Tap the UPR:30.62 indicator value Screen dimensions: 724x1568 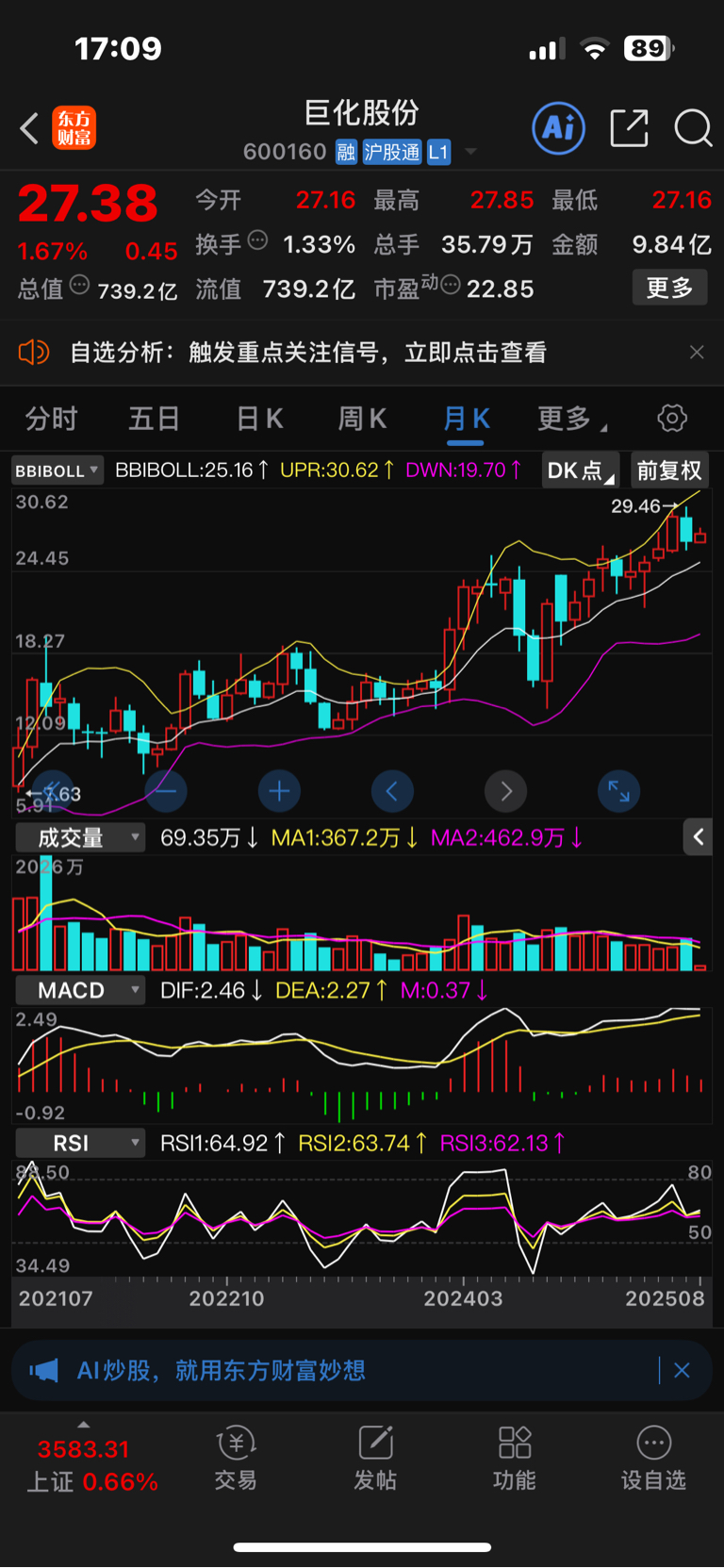click(x=337, y=470)
